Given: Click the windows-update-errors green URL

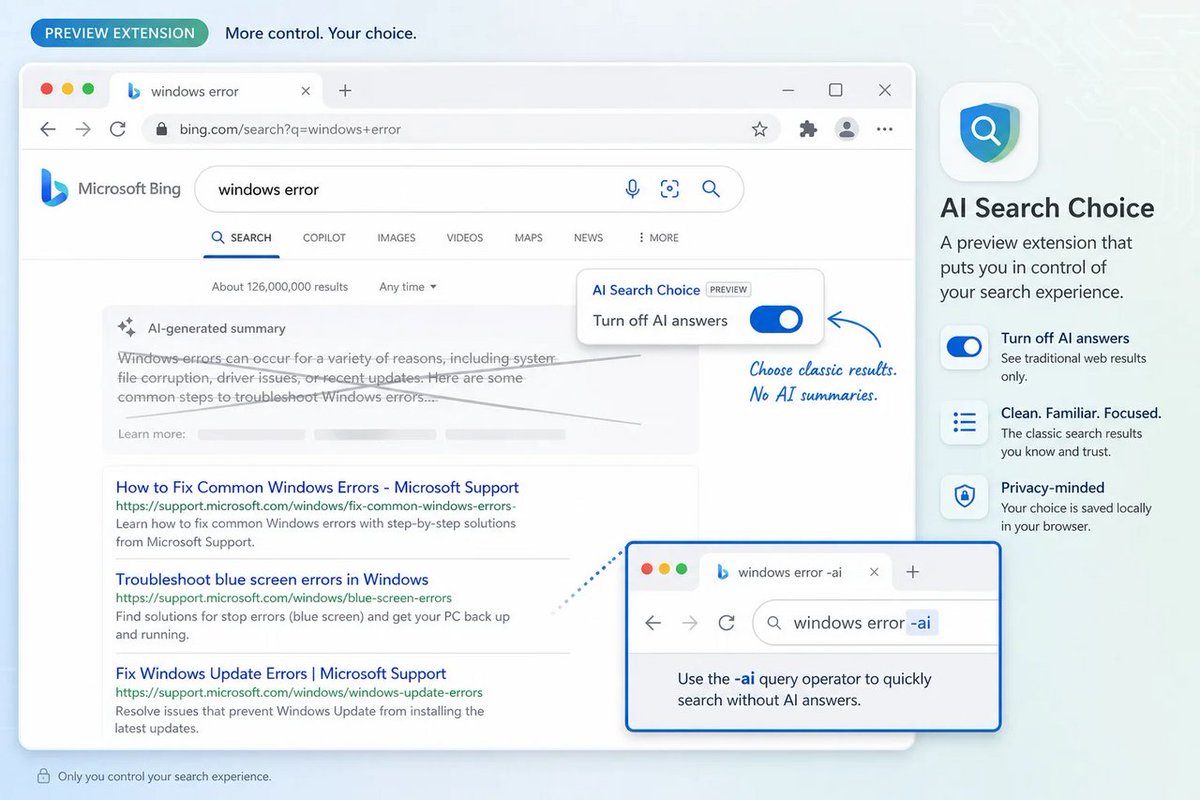Looking at the screenshot, I should coord(299,692).
